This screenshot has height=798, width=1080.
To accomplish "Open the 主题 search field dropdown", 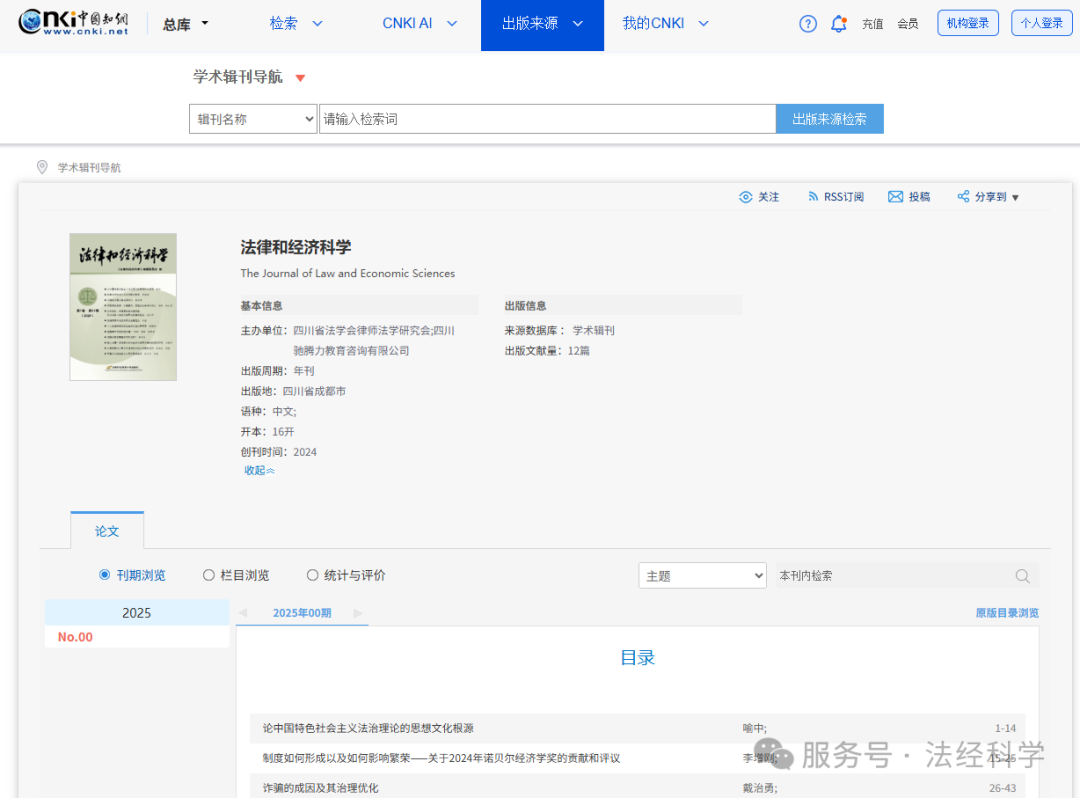I will [702, 575].
